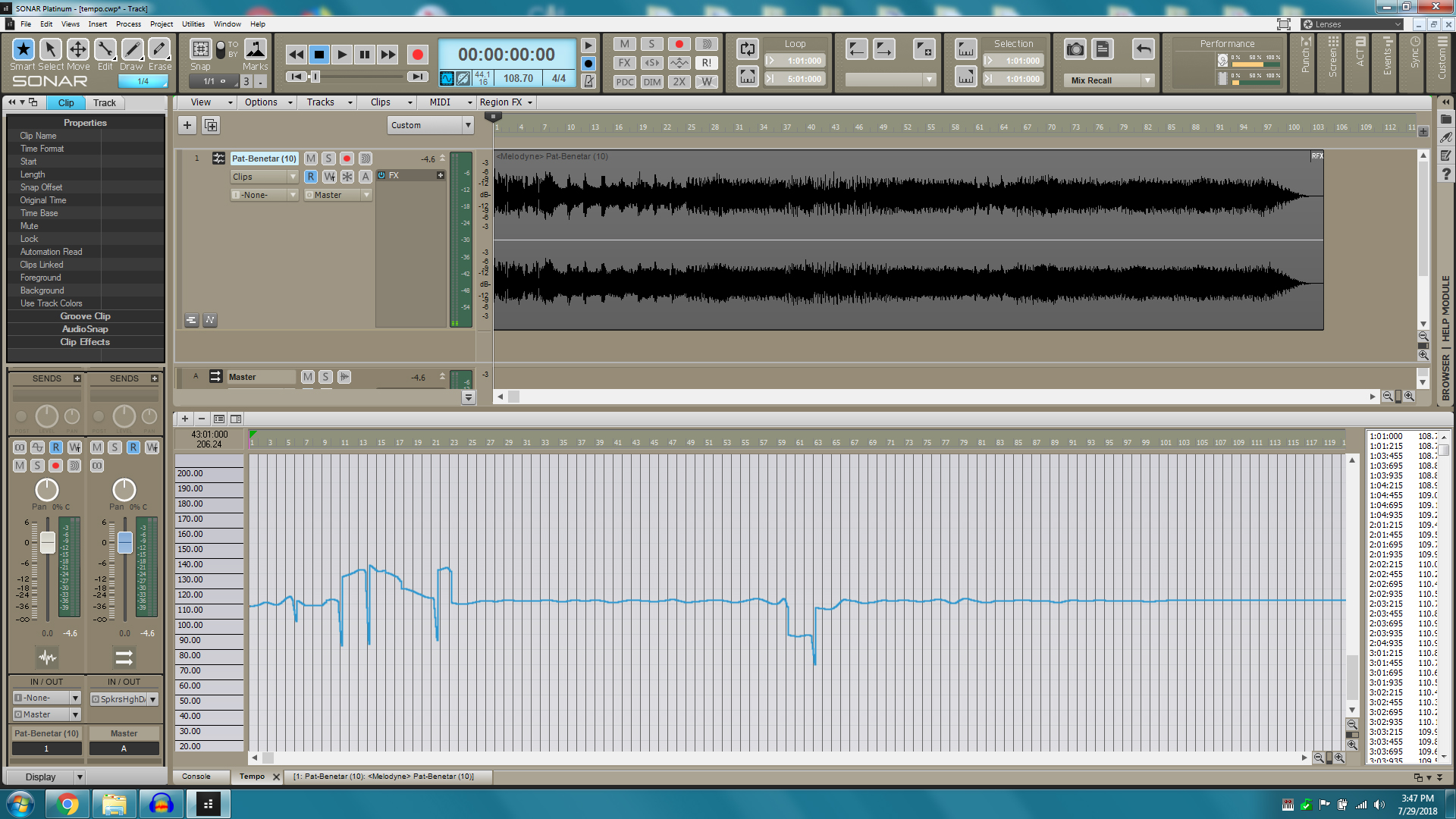
Task: Enable read automation on Pat-Benetar track
Action: (311, 177)
